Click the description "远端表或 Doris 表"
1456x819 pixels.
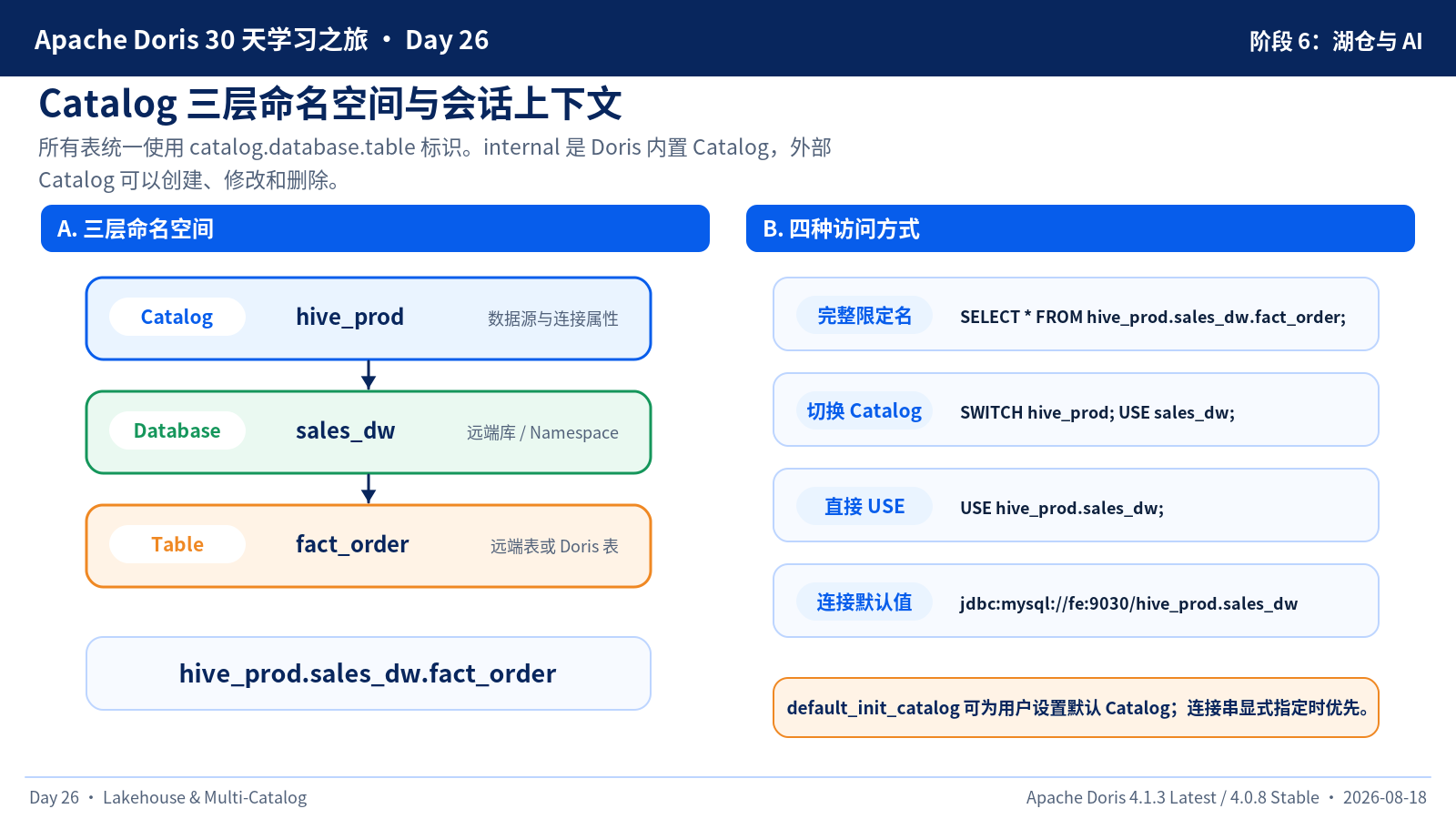click(555, 546)
